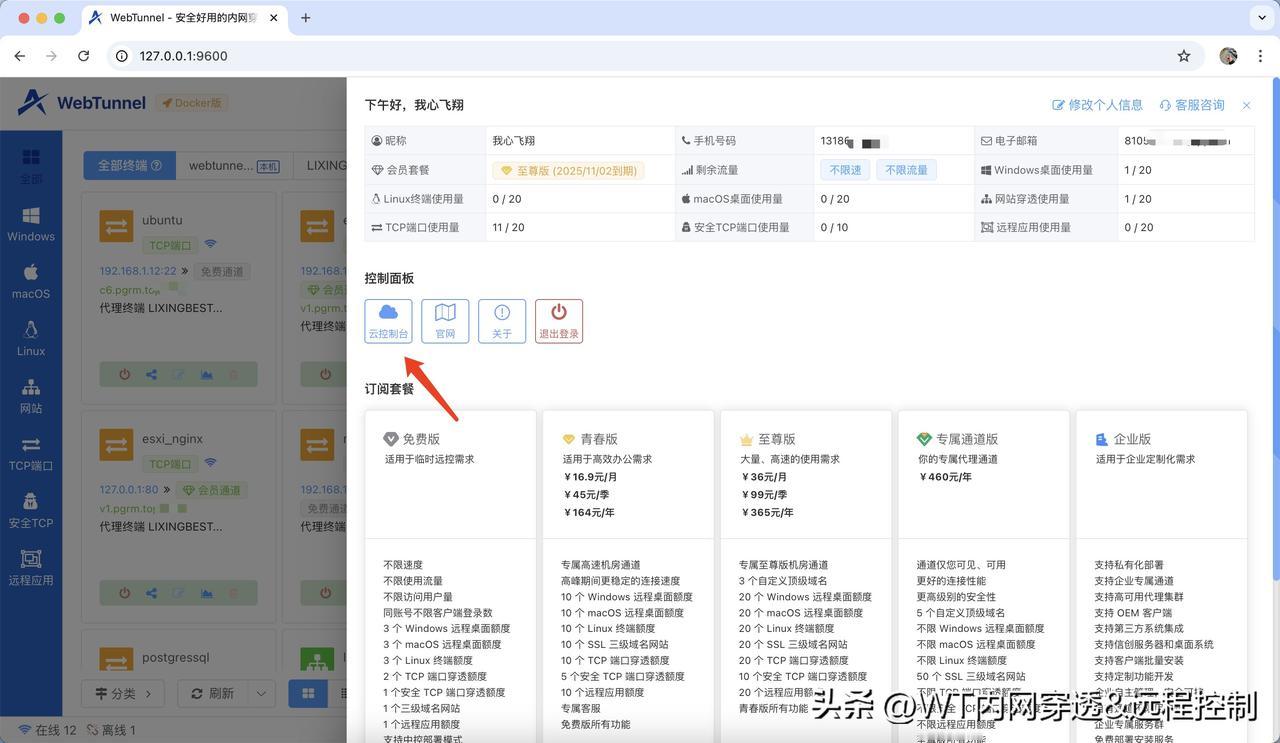The width and height of the screenshot is (1280, 743).
Task: Click the 不限速 tag
Action: (x=845, y=170)
